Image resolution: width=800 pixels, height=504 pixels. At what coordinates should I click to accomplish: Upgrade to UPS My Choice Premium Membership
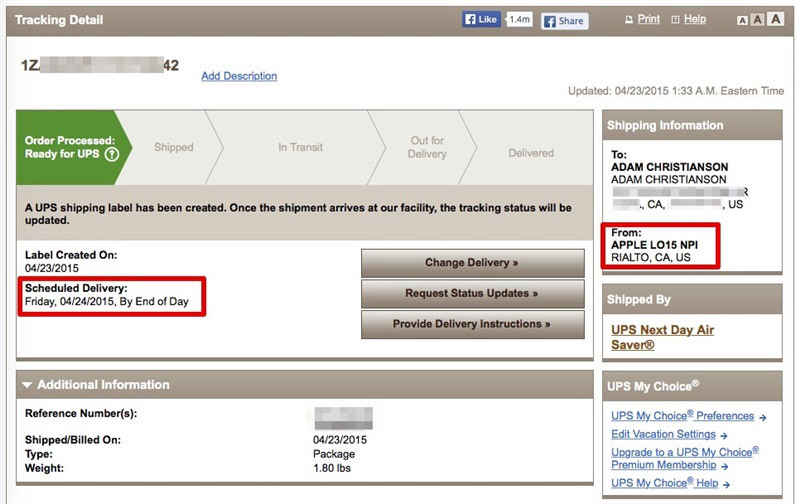point(685,459)
